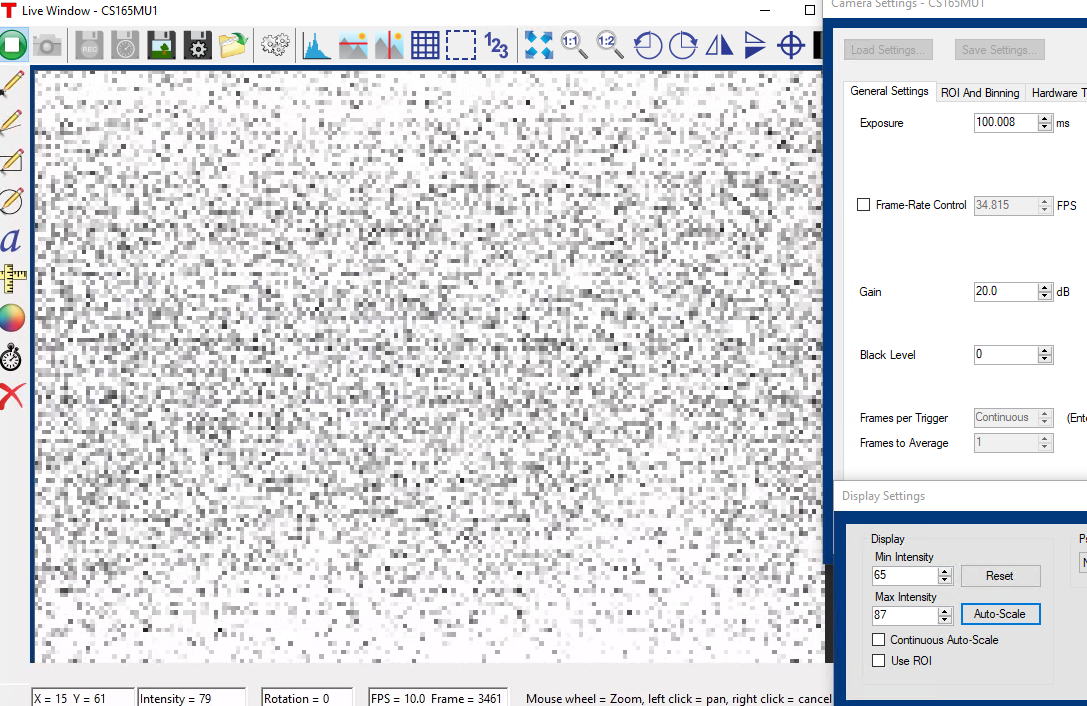Increase Exposure with the up arrow
The height and width of the screenshot is (706, 1087).
coord(1045,119)
